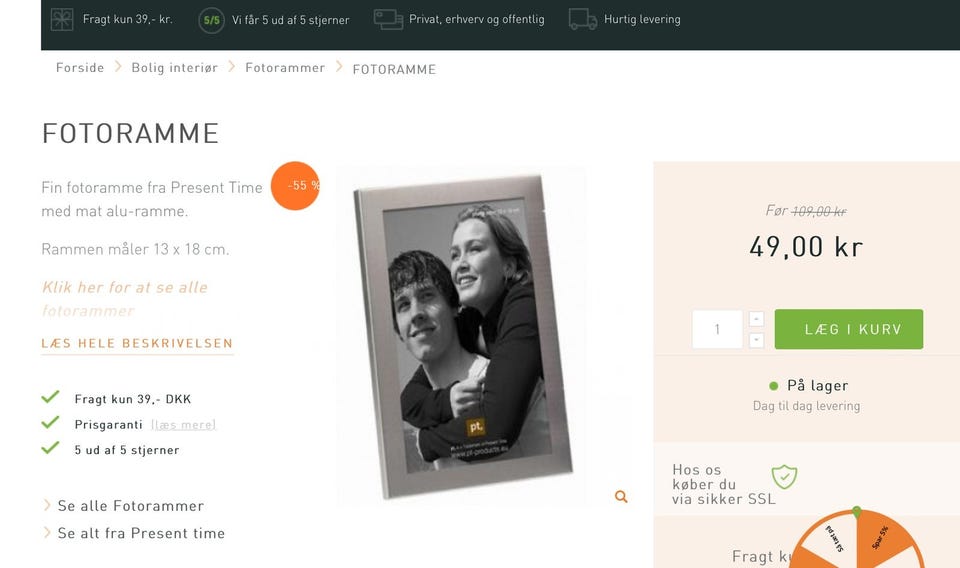
Task: Click the green SSL shield icon
Action: pos(784,477)
